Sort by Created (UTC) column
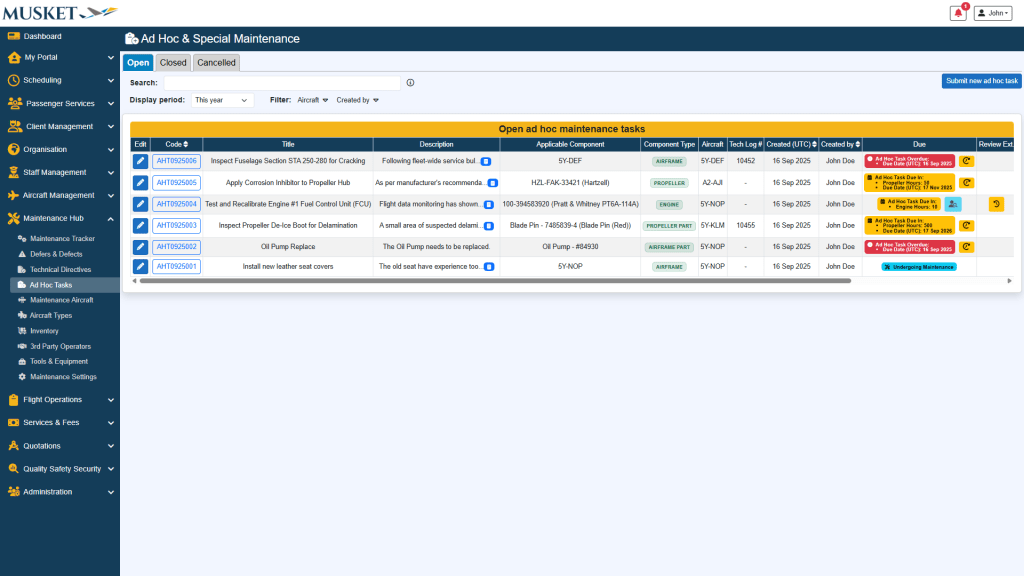 pos(792,145)
